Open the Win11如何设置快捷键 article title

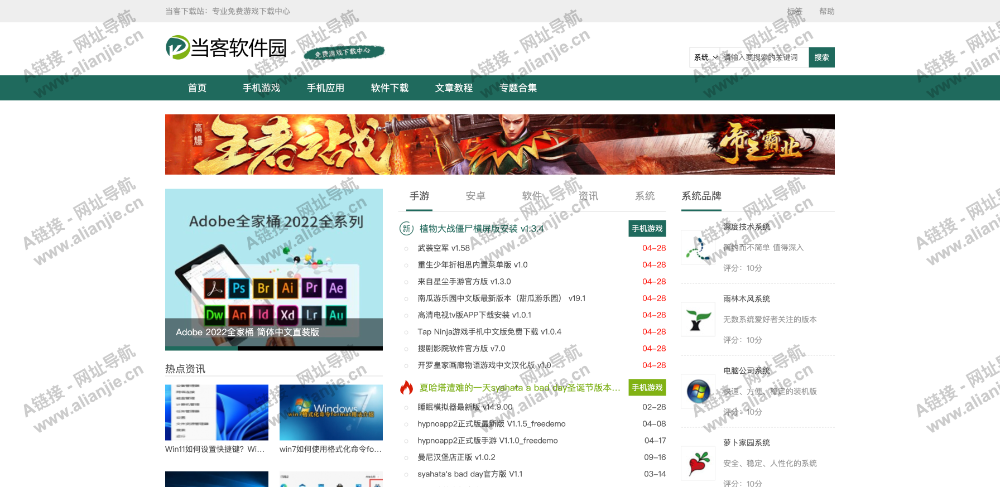pyautogui.click(x=215, y=449)
